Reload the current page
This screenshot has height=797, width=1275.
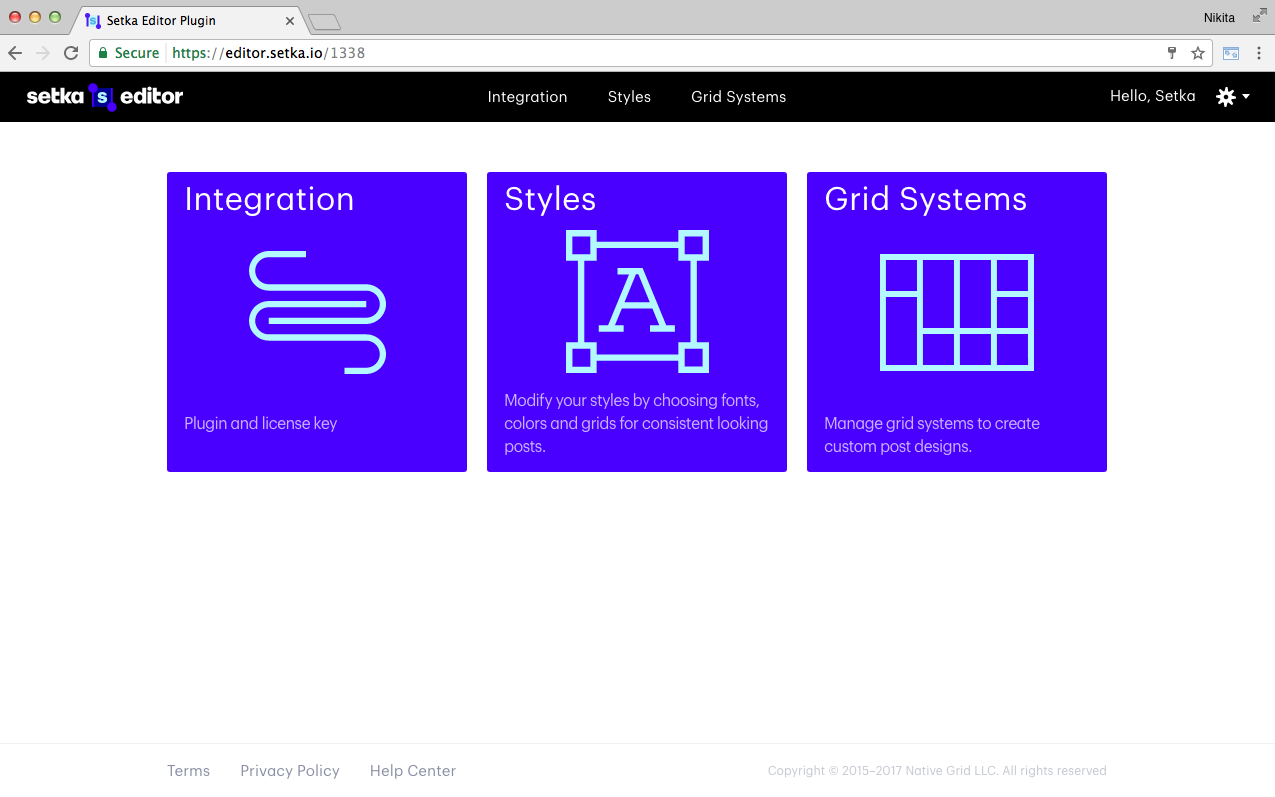click(x=71, y=53)
